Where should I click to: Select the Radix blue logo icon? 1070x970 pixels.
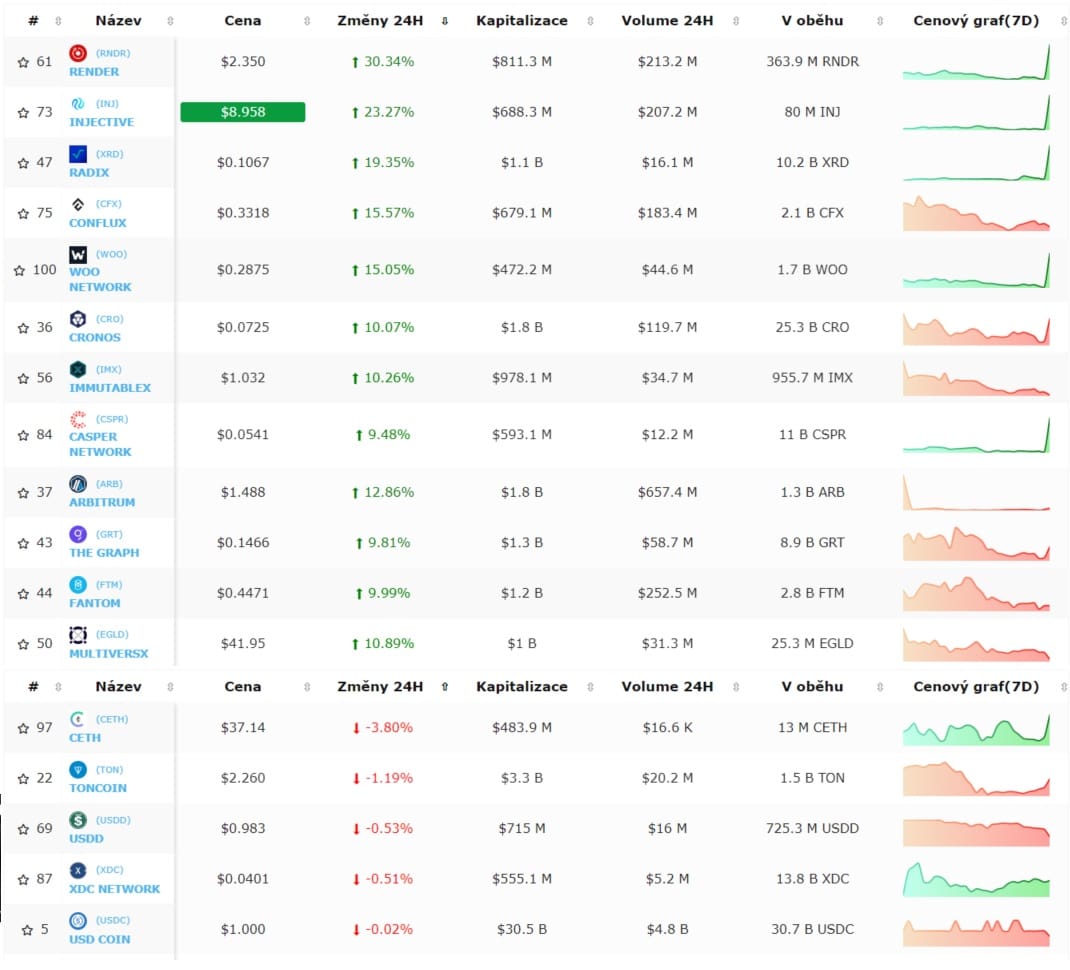(x=78, y=154)
